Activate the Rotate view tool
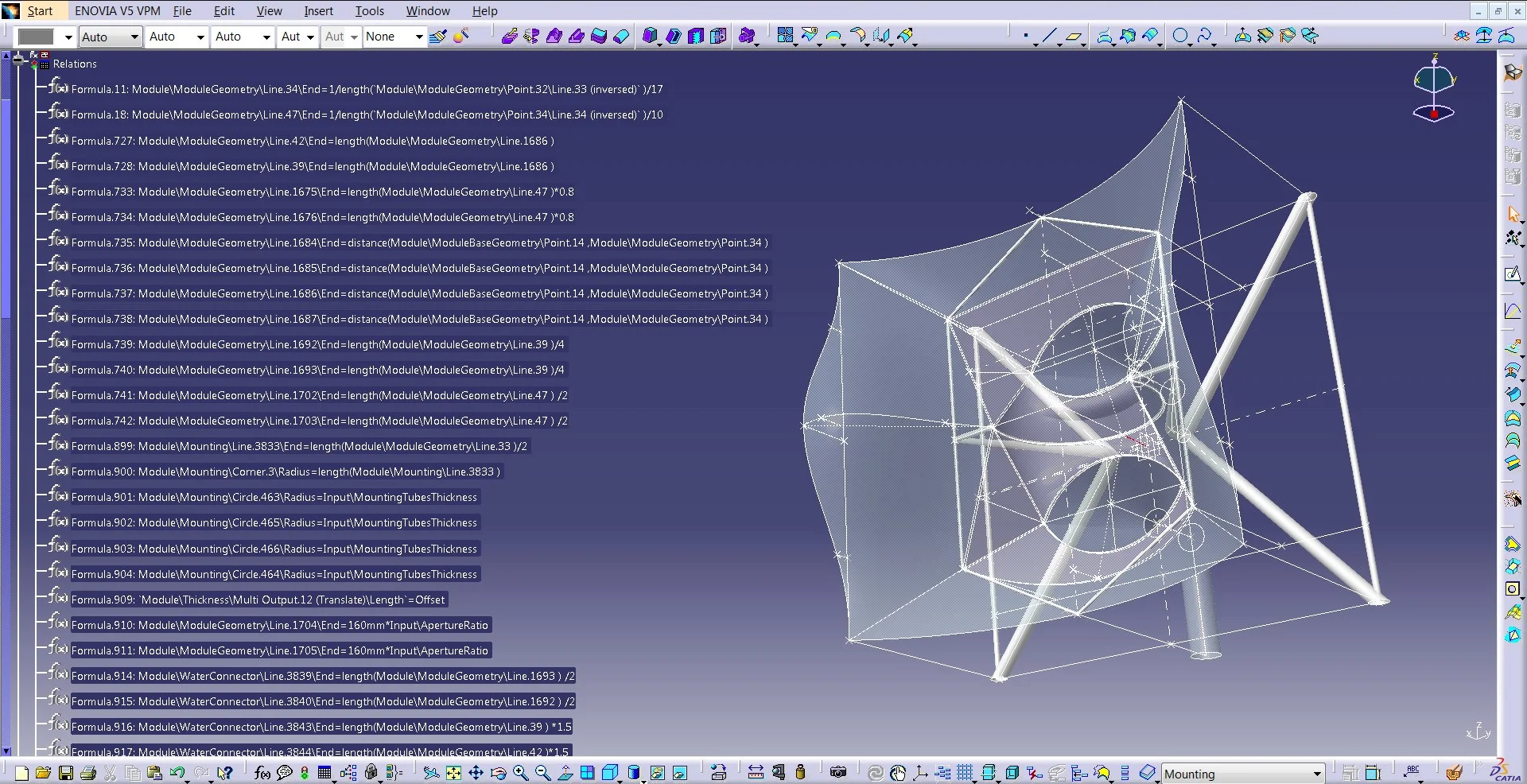Image resolution: width=1527 pixels, height=784 pixels. point(498,773)
